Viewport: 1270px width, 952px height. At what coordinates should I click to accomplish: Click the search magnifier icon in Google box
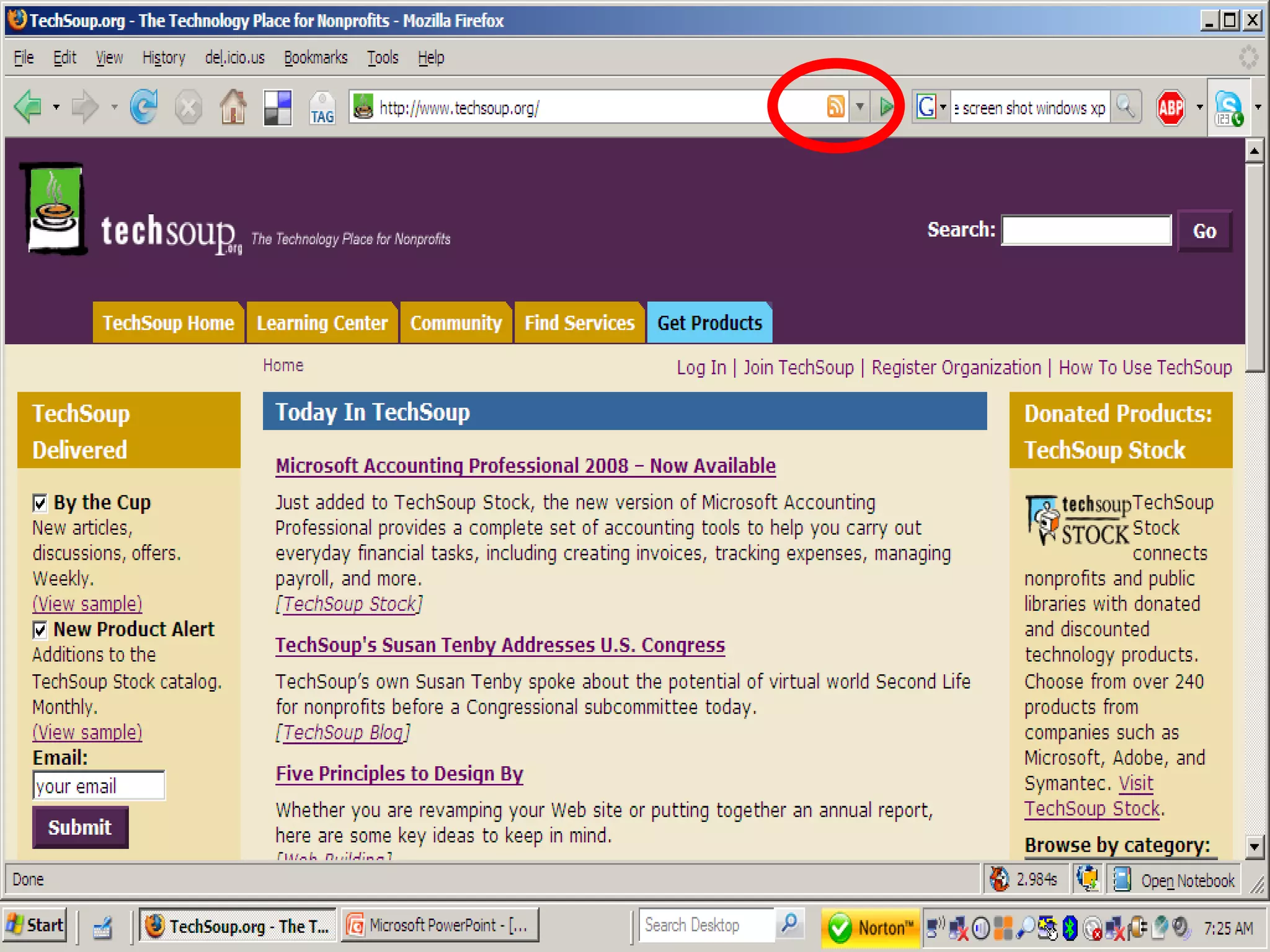pyautogui.click(x=1125, y=107)
